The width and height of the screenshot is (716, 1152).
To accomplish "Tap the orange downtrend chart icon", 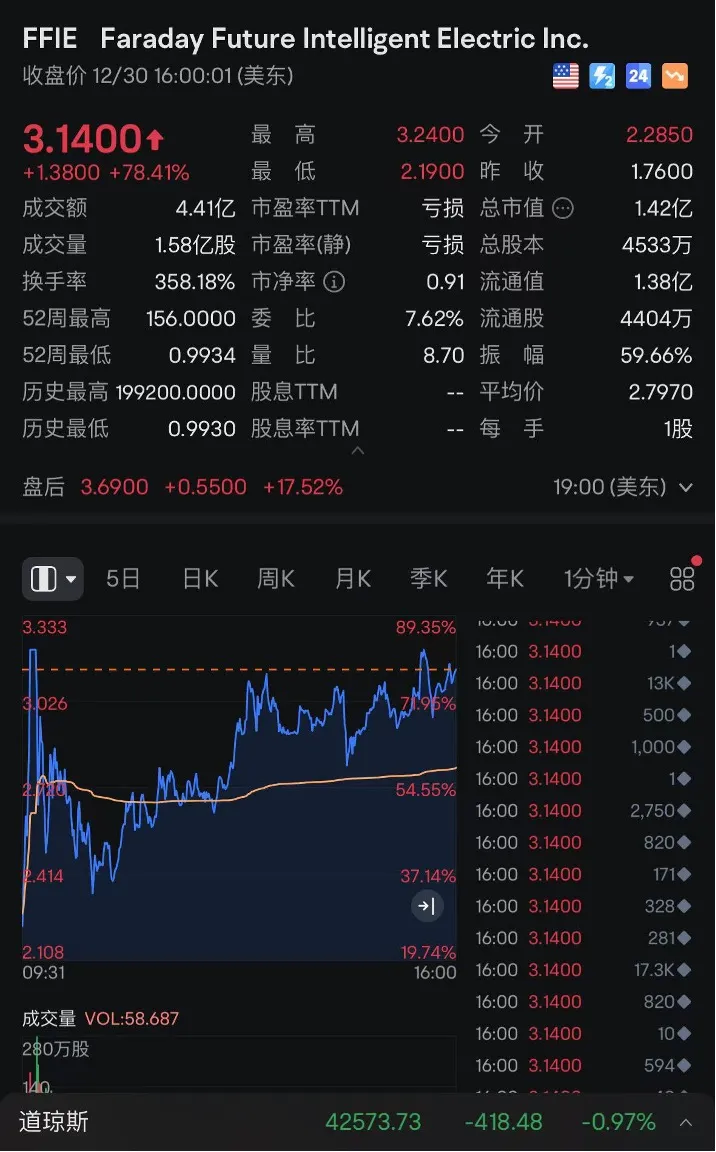I will click(x=675, y=76).
